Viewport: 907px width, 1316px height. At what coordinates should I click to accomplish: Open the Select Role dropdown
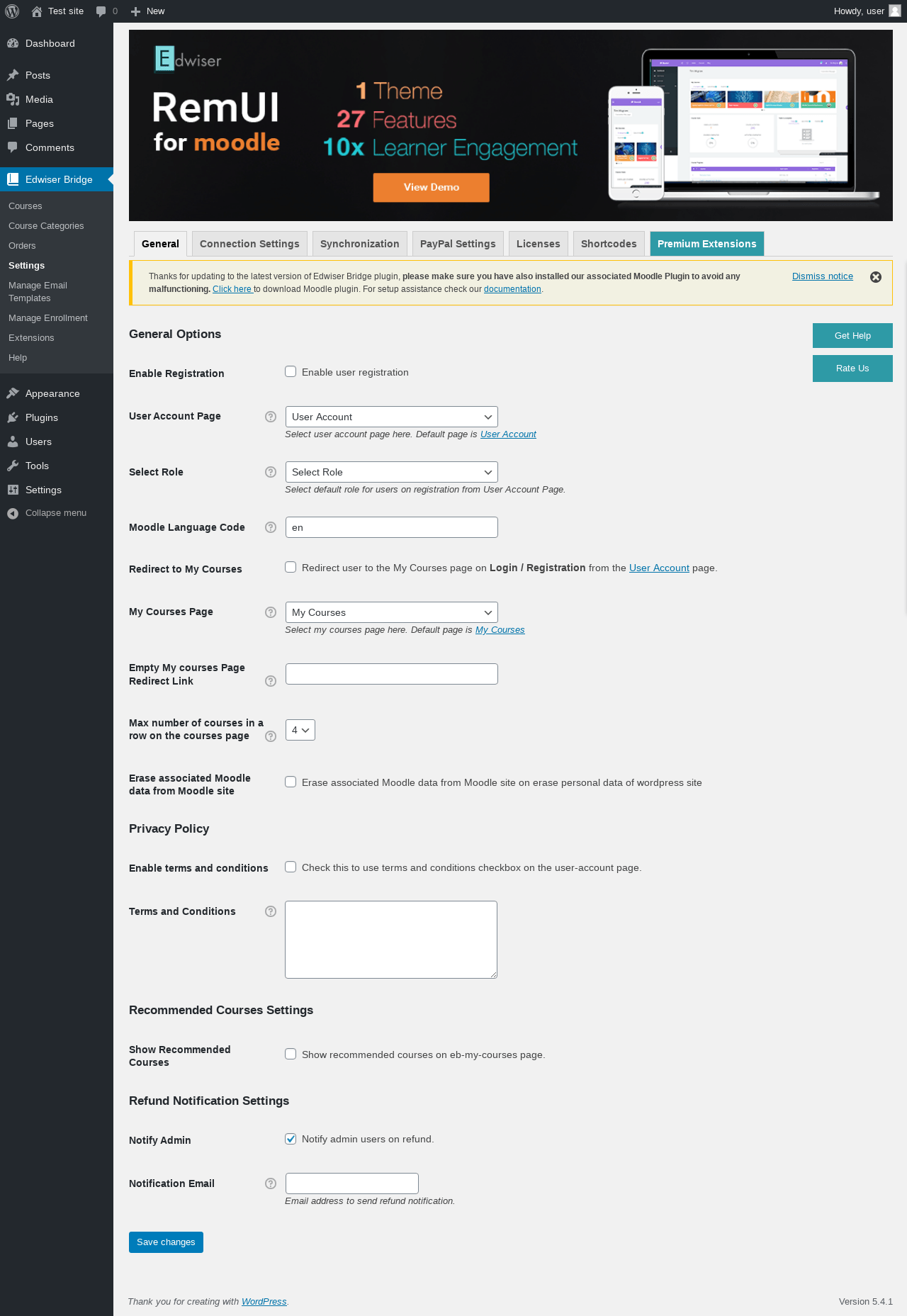(x=392, y=472)
